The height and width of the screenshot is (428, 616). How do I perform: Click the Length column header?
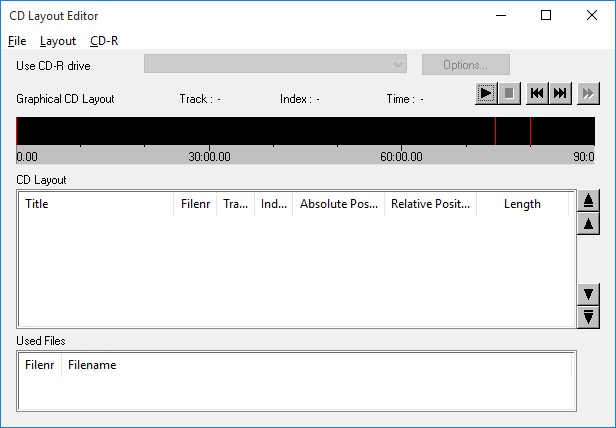pos(522,204)
